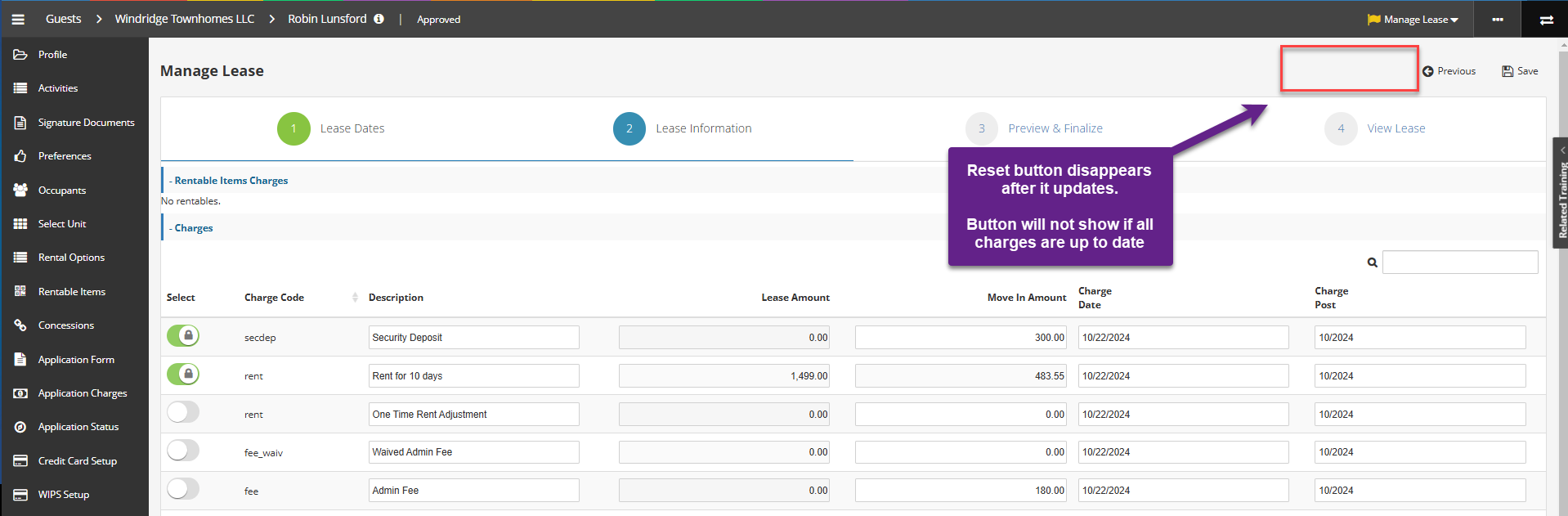Viewport: 1568px width, 516px height.
Task: Open Credit Card Setup in sidebar
Action: pos(77,460)
